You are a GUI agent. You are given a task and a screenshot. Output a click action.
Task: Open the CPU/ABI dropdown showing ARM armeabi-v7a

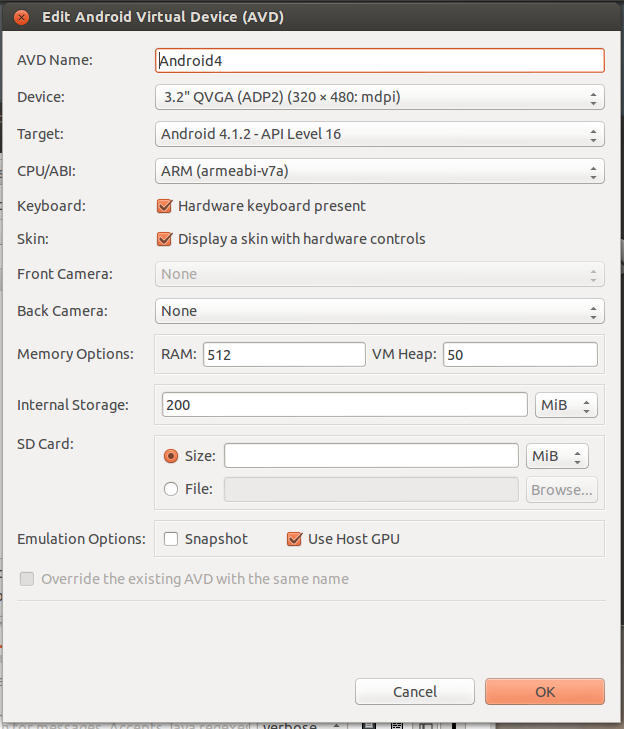[379, 171]
